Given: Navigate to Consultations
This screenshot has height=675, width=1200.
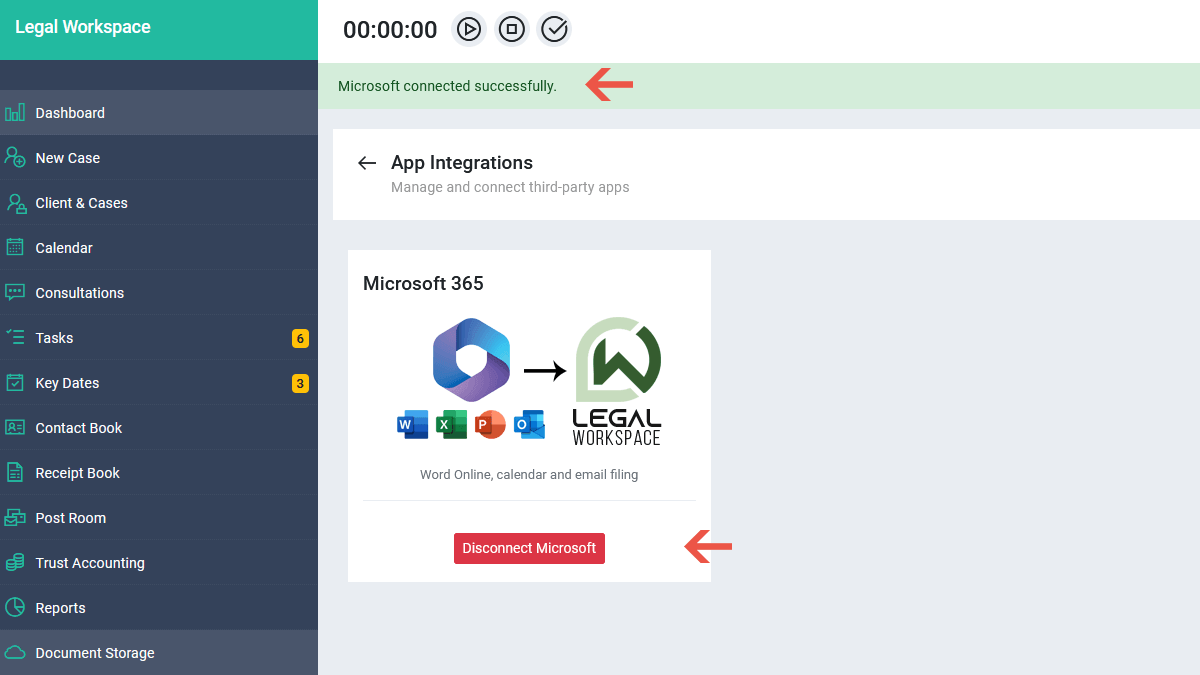Looking at the screenshot, I should click(x=159, y=293).
